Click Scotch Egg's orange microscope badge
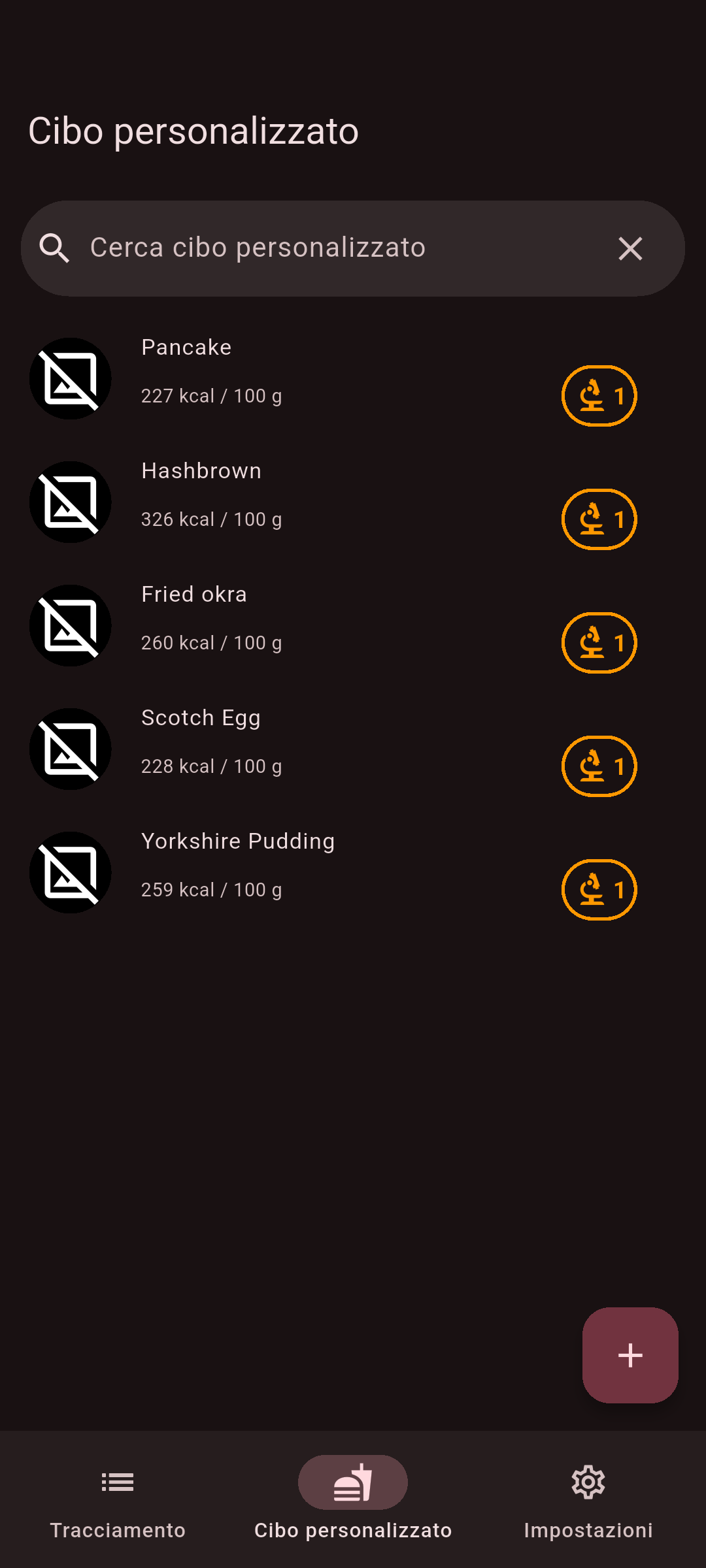 coord(599,766)
